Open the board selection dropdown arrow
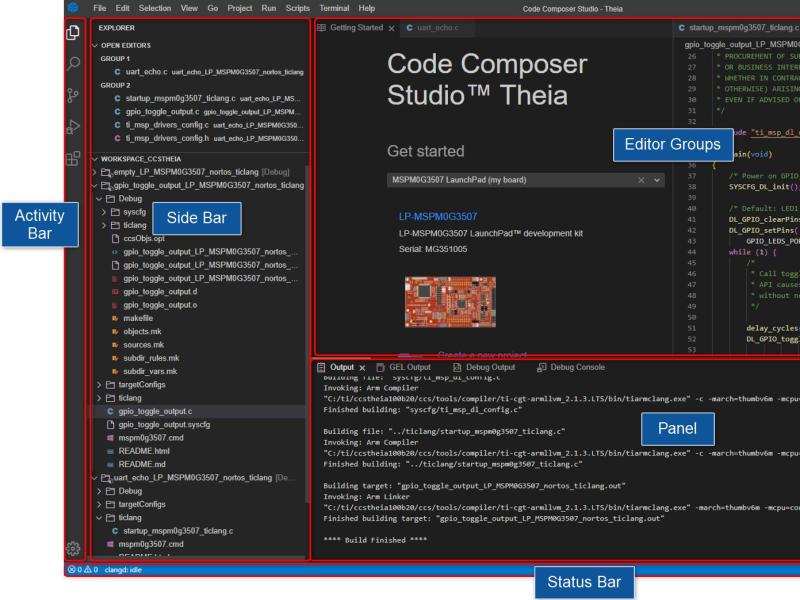800x600 pixels. [x=657, y=180]
